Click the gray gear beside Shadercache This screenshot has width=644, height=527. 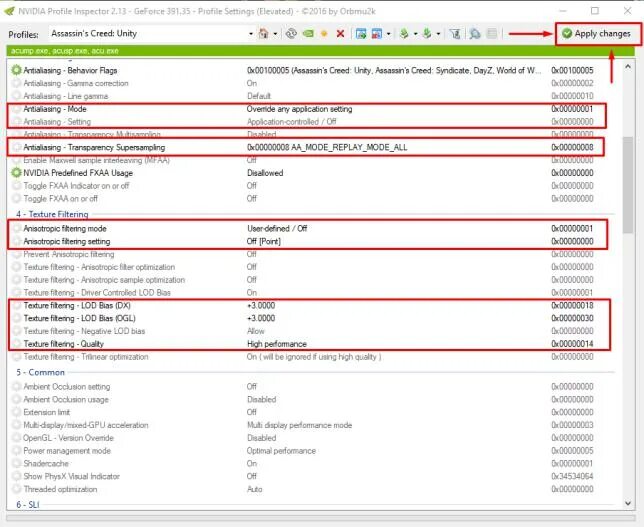(x=16, y=463)
